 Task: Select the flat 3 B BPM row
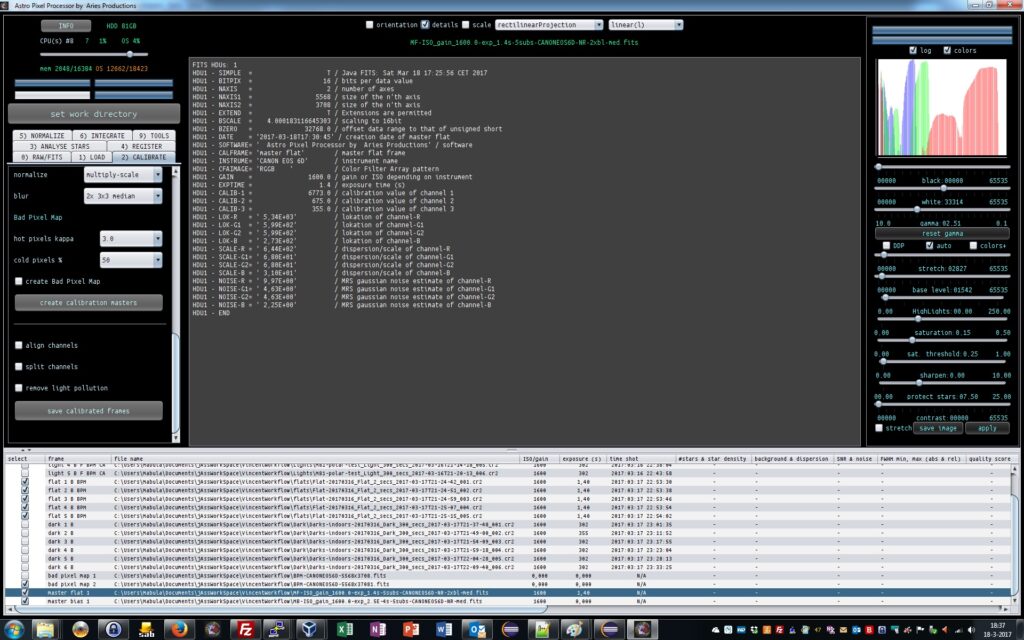point(508,499)
